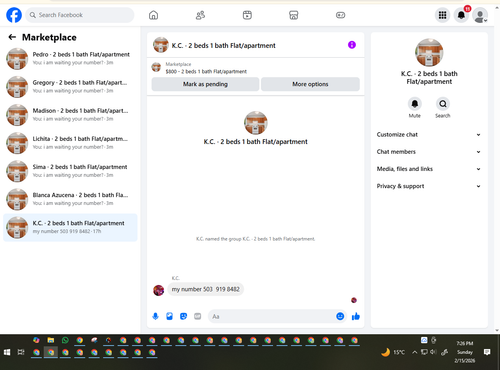The width and height of the screenshot is (500, 370).
Task: Click the seen-by avatar below the message
Action: (354, 300)
